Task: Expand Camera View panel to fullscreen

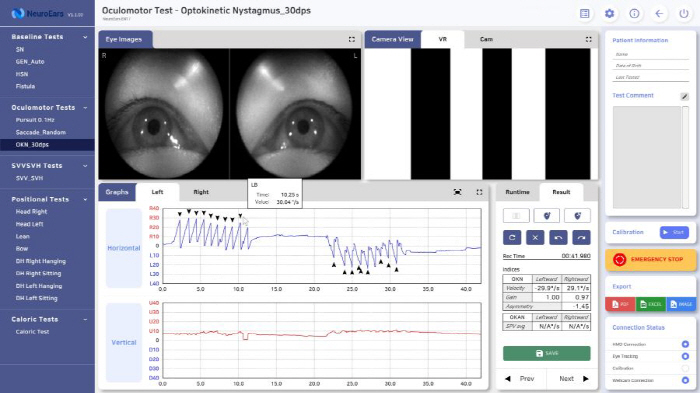Action: coord(588,39)
